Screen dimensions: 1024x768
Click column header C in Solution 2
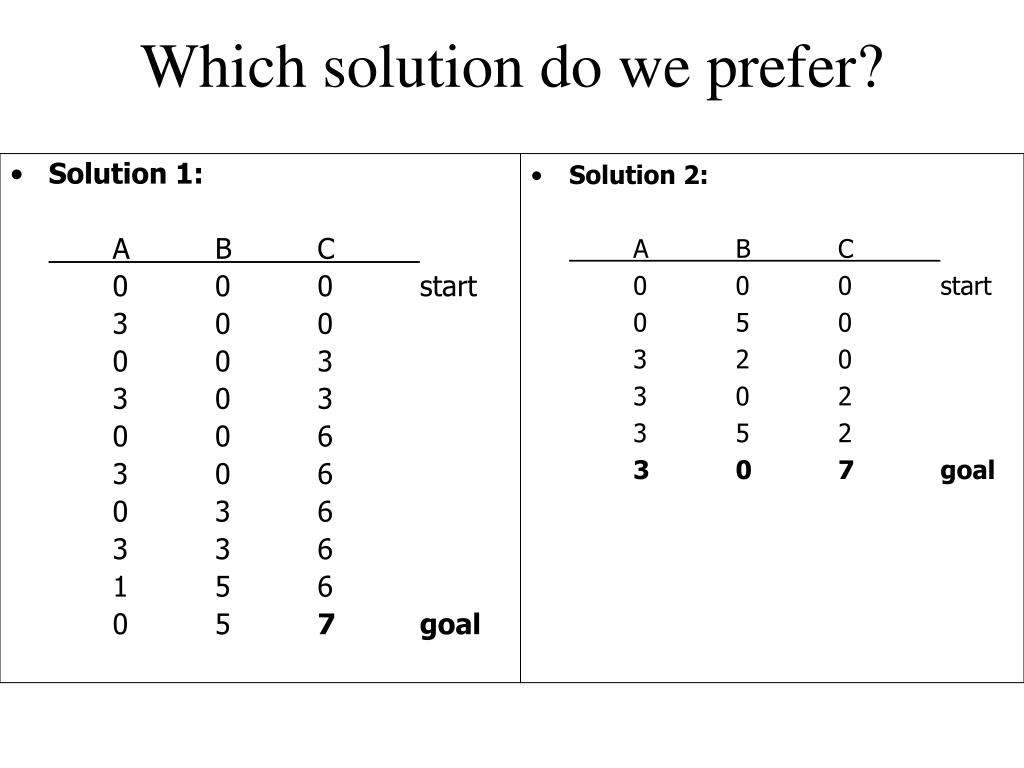click(x=846, y=249)
